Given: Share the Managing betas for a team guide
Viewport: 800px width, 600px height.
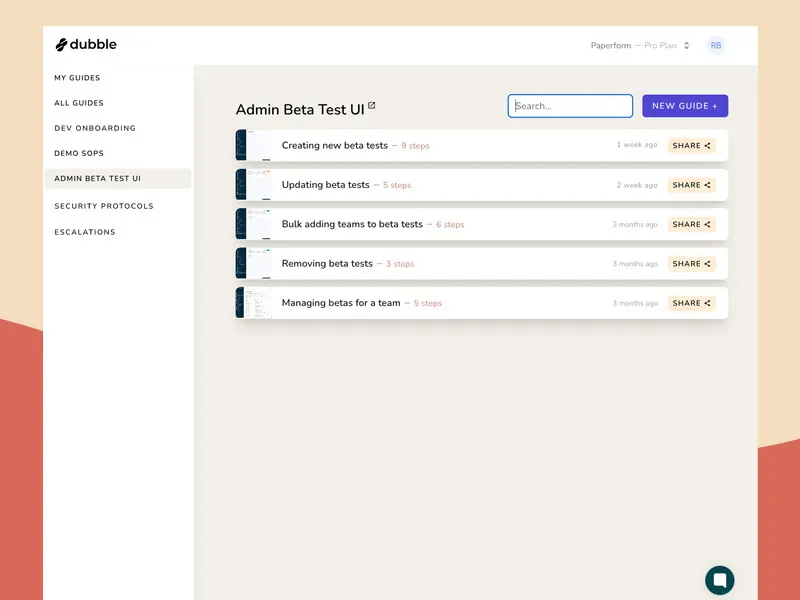Looking at the screenshot, I should [x=691, y=303].
